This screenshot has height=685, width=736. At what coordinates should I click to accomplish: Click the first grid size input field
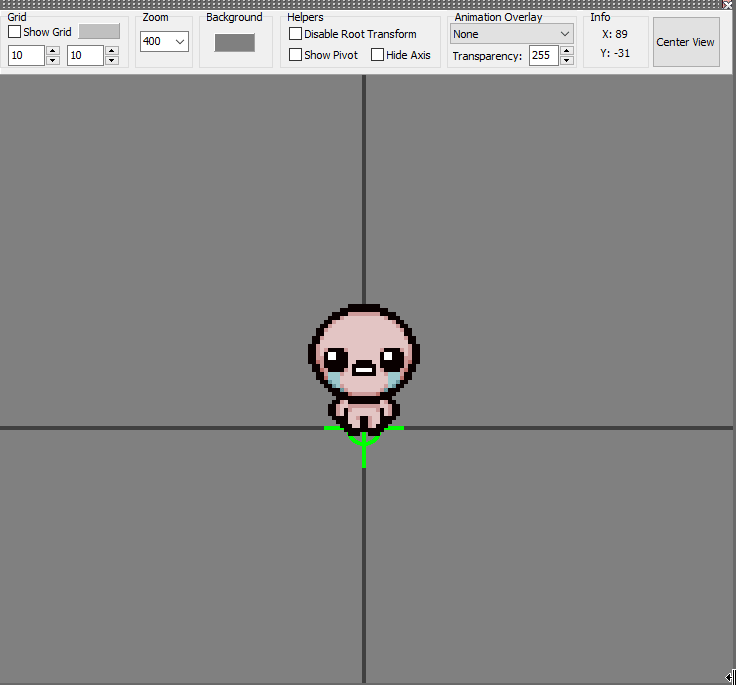point(26,55)
